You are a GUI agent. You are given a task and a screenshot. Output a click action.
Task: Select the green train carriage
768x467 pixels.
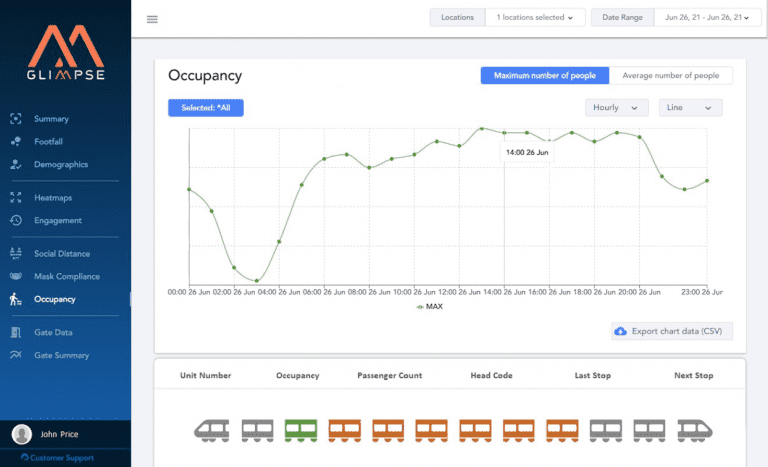[301, 429]
